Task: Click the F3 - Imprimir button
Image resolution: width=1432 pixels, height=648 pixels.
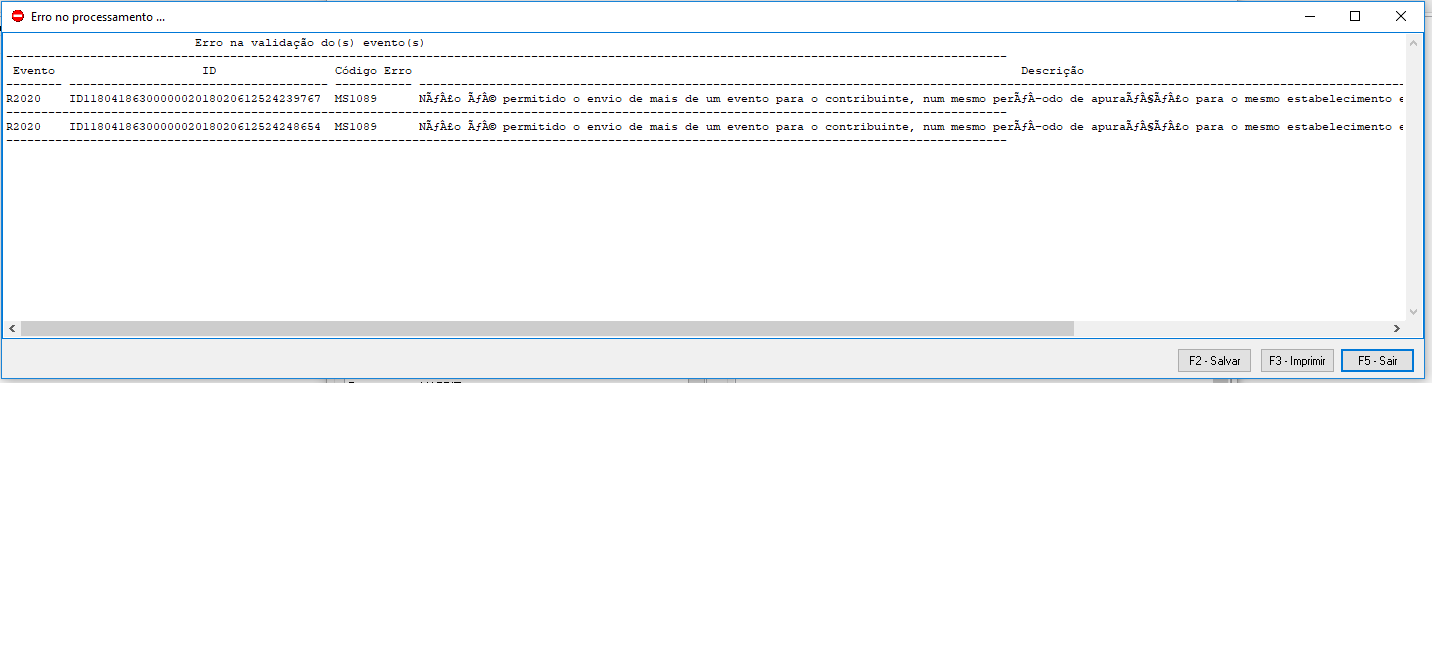Action: click(x=1297, y=361)
